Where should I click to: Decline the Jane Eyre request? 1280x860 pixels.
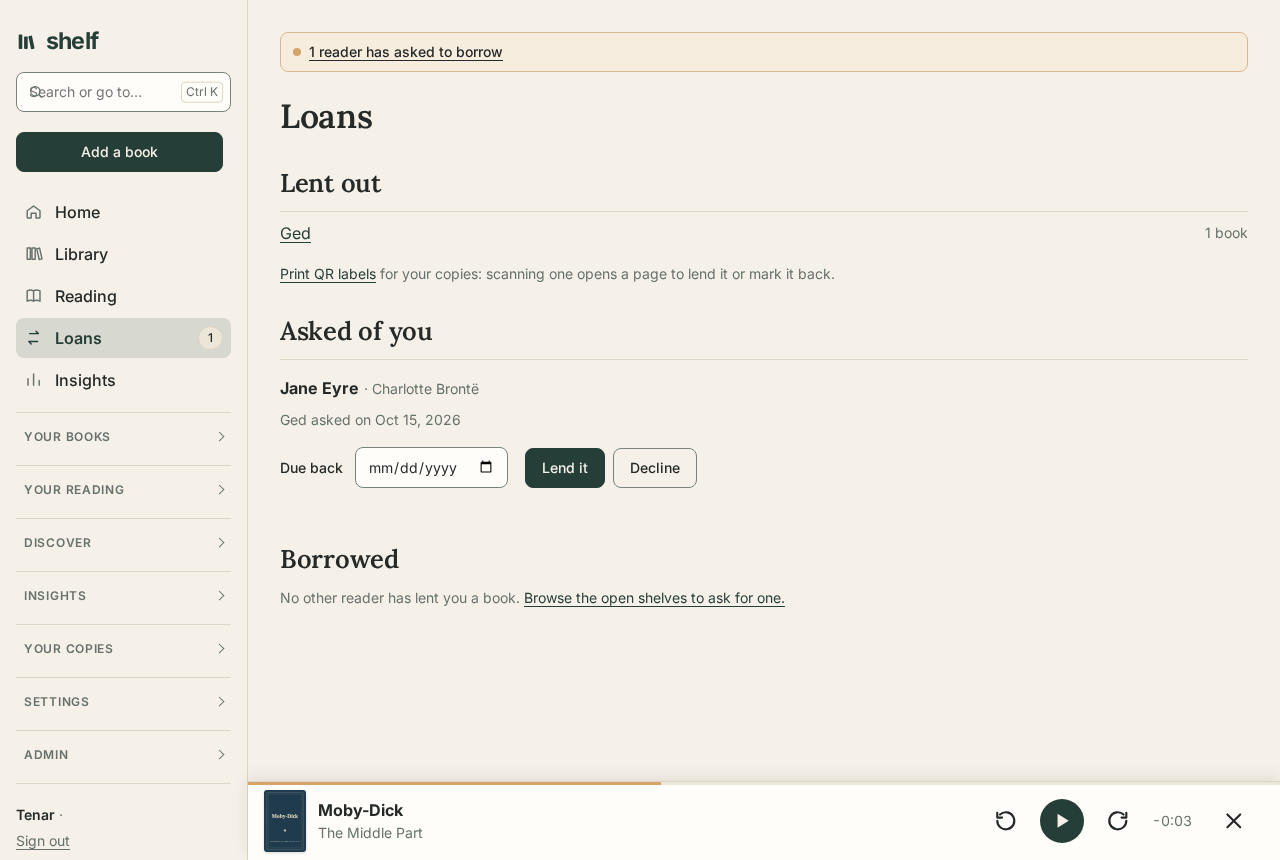655,468
